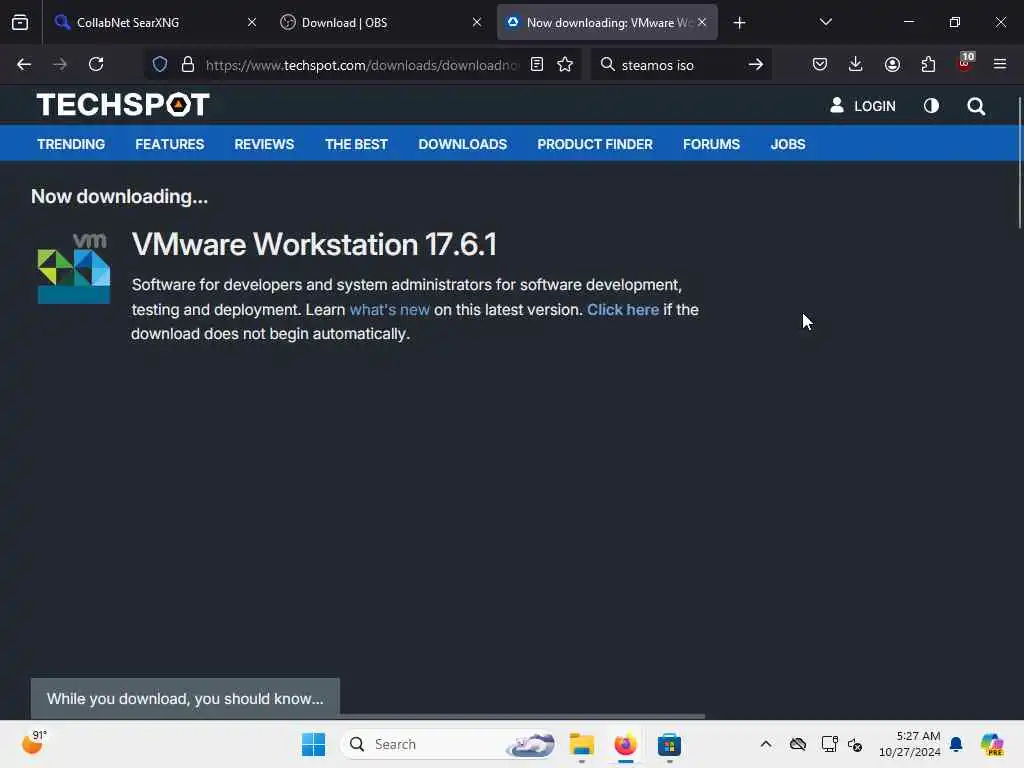The image size is (1024, 768).
Task: Click OneDrive cloud tray icon
Action: point(798,744)
